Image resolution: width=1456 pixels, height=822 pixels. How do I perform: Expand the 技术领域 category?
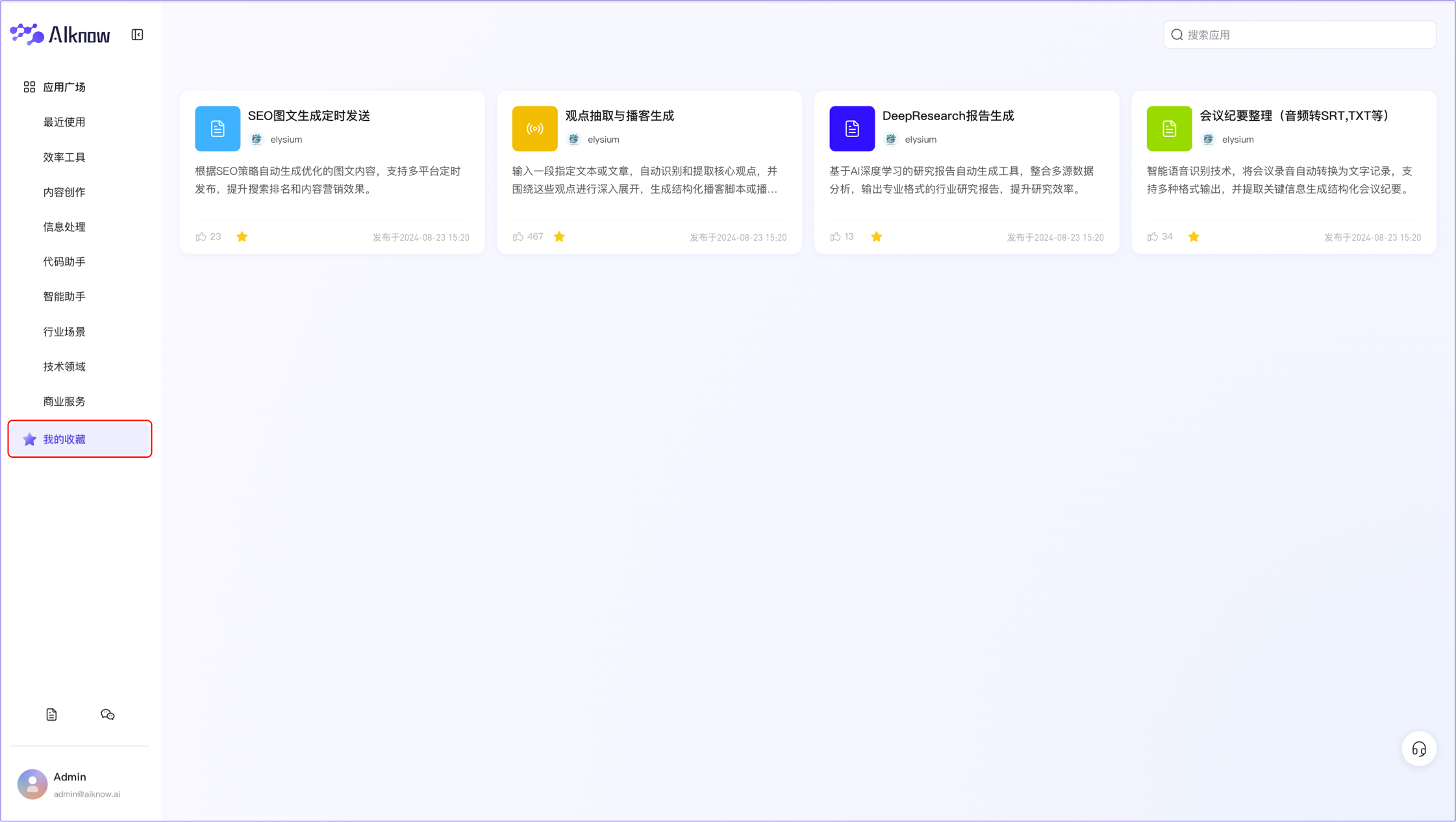(x=64, y=366)
